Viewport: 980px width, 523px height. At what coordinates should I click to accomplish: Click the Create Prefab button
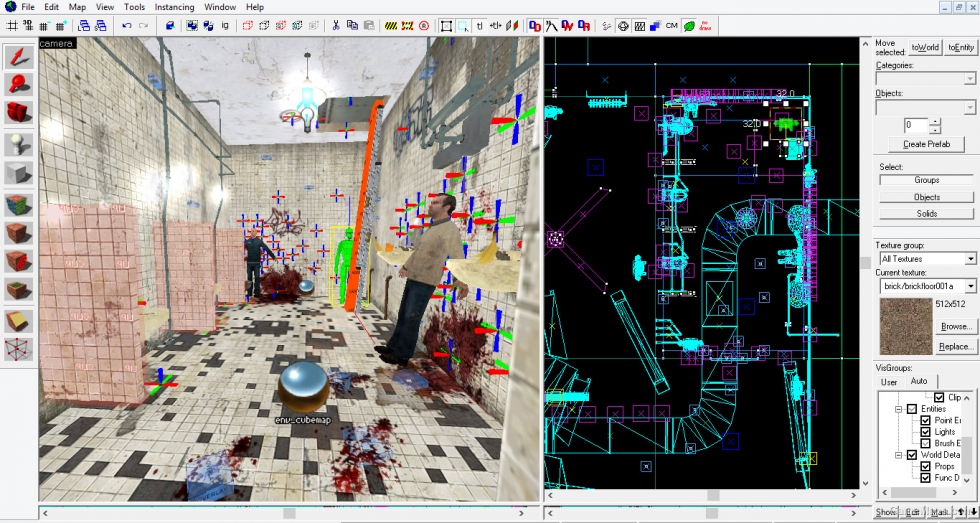point(926,144)
